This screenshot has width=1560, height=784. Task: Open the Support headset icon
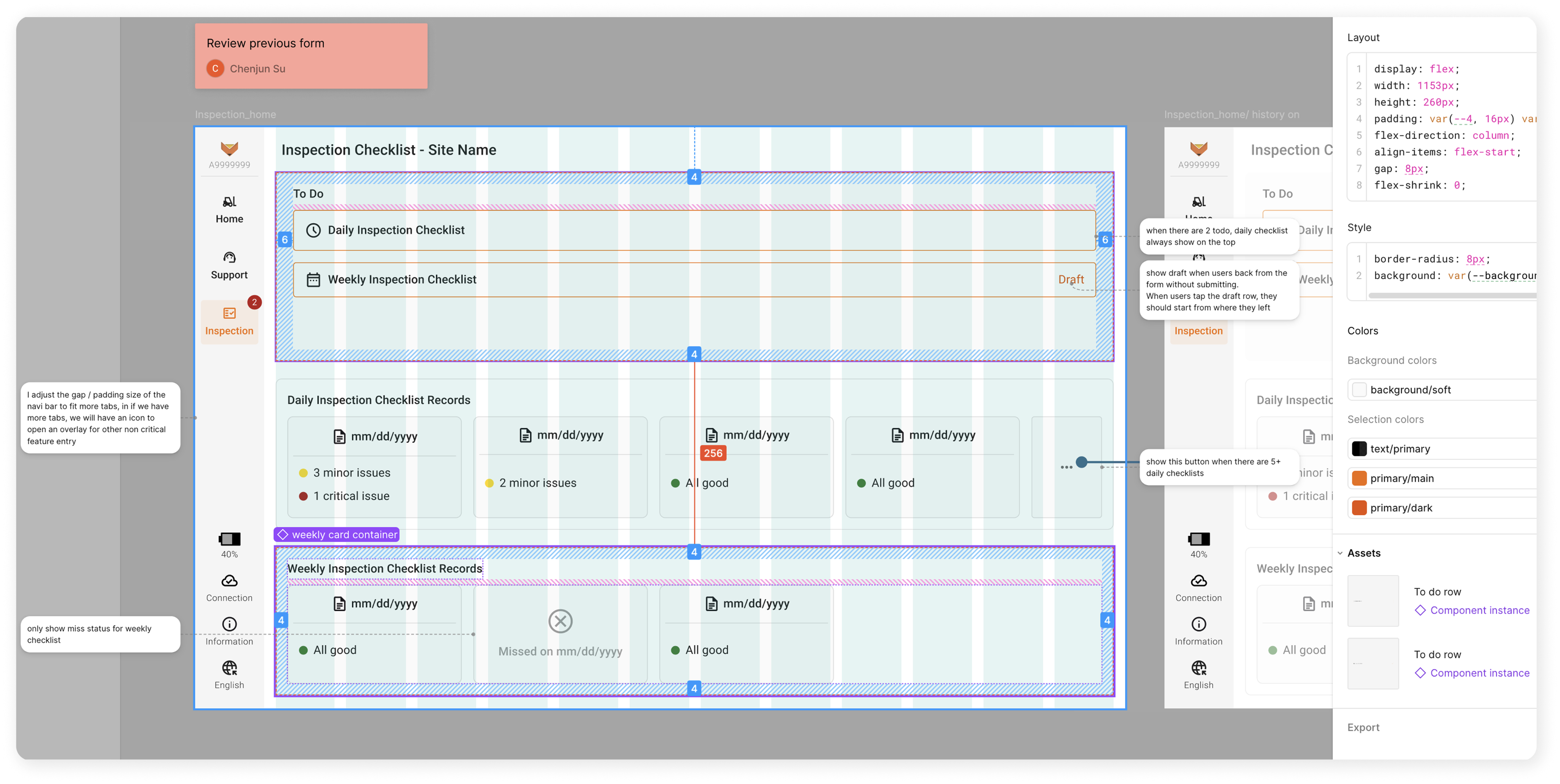point(229,257)
